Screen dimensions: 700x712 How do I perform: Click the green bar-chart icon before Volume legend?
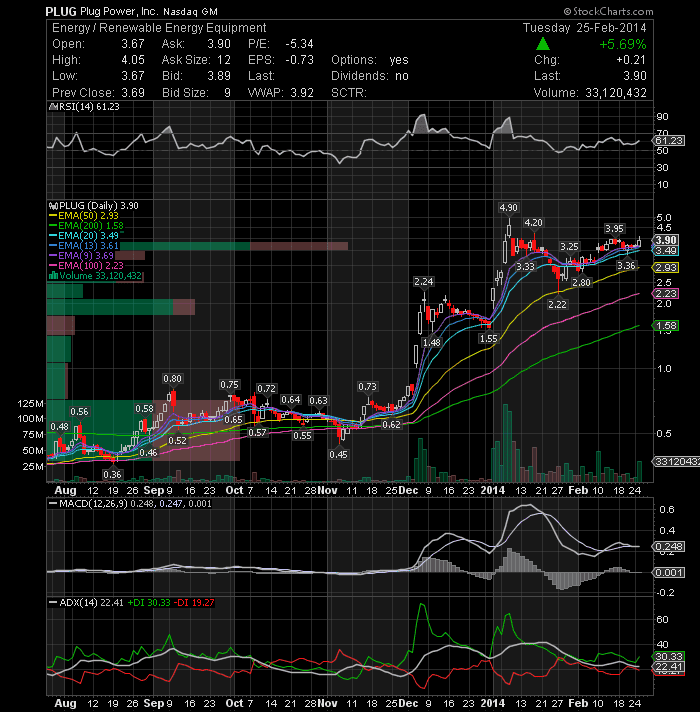pyautogui.click(x=53, y=276)
